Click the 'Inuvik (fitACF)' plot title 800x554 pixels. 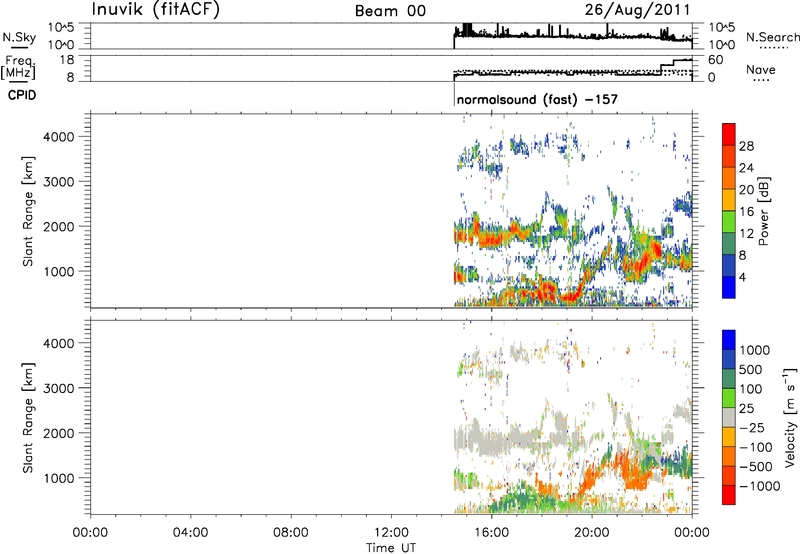point(156,10)
